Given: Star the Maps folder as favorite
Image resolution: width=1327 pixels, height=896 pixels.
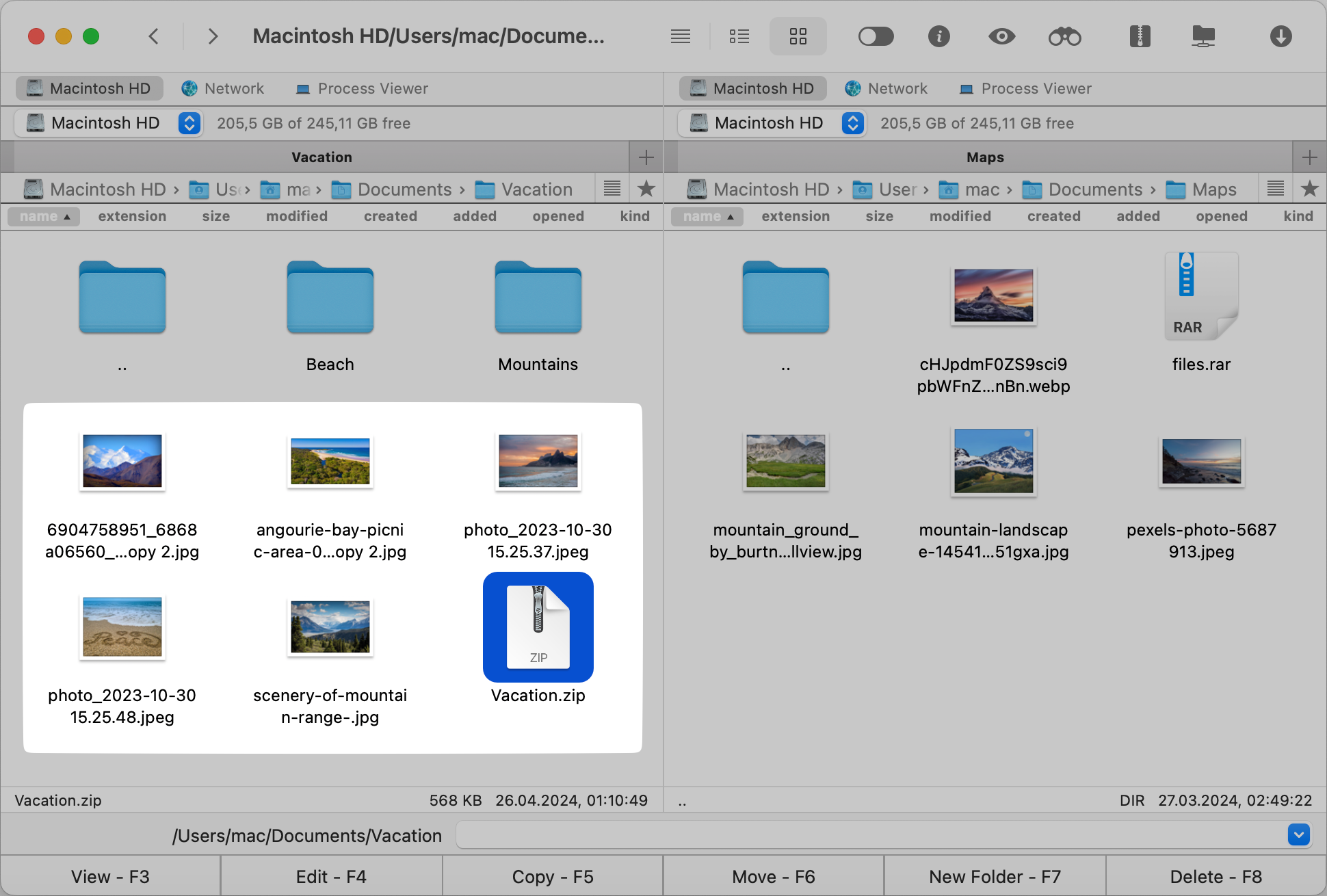Looking at the screenshot, I should (x=1310, y=189).
